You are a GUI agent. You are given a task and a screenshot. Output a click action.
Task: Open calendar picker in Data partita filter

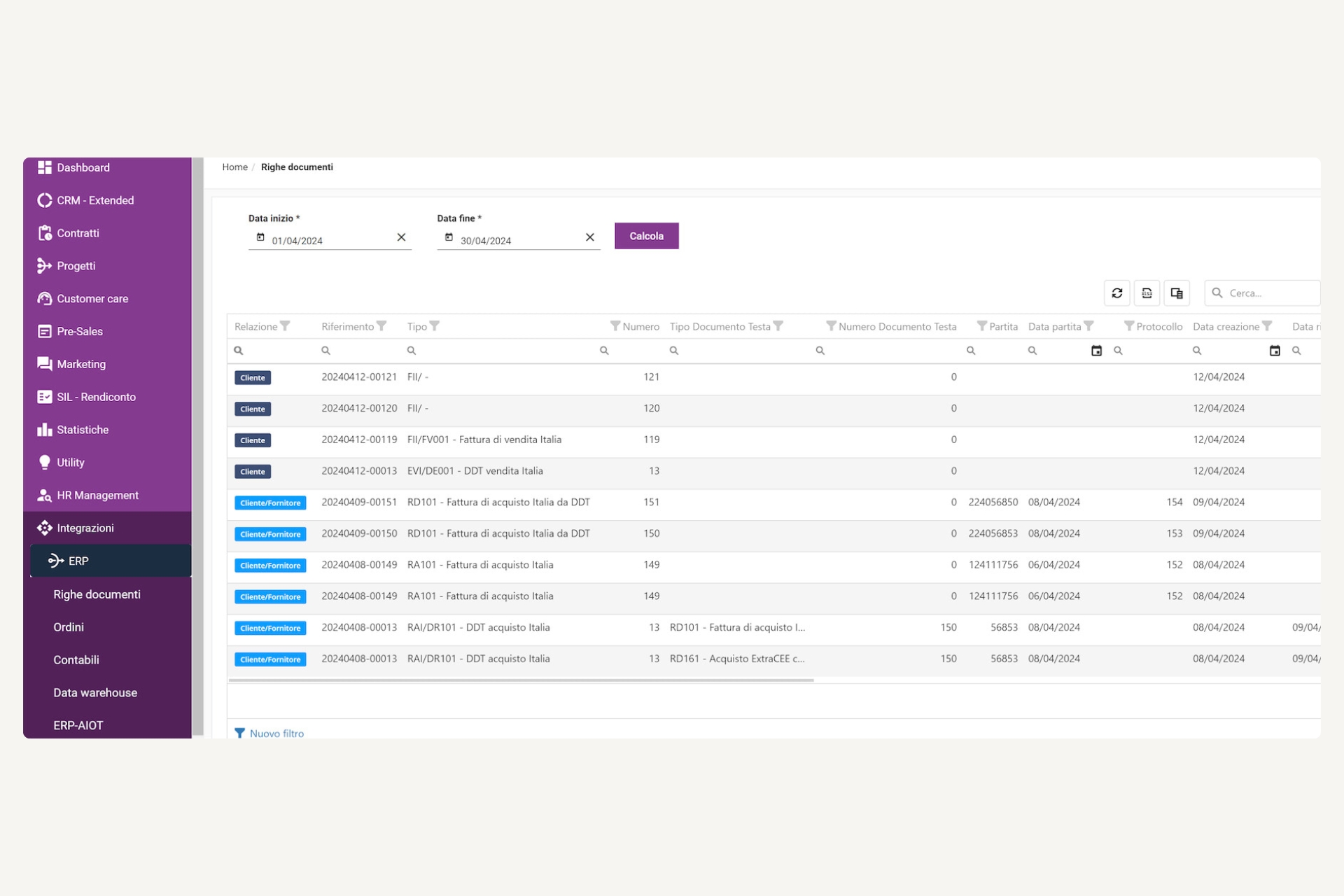(1096, 351)
